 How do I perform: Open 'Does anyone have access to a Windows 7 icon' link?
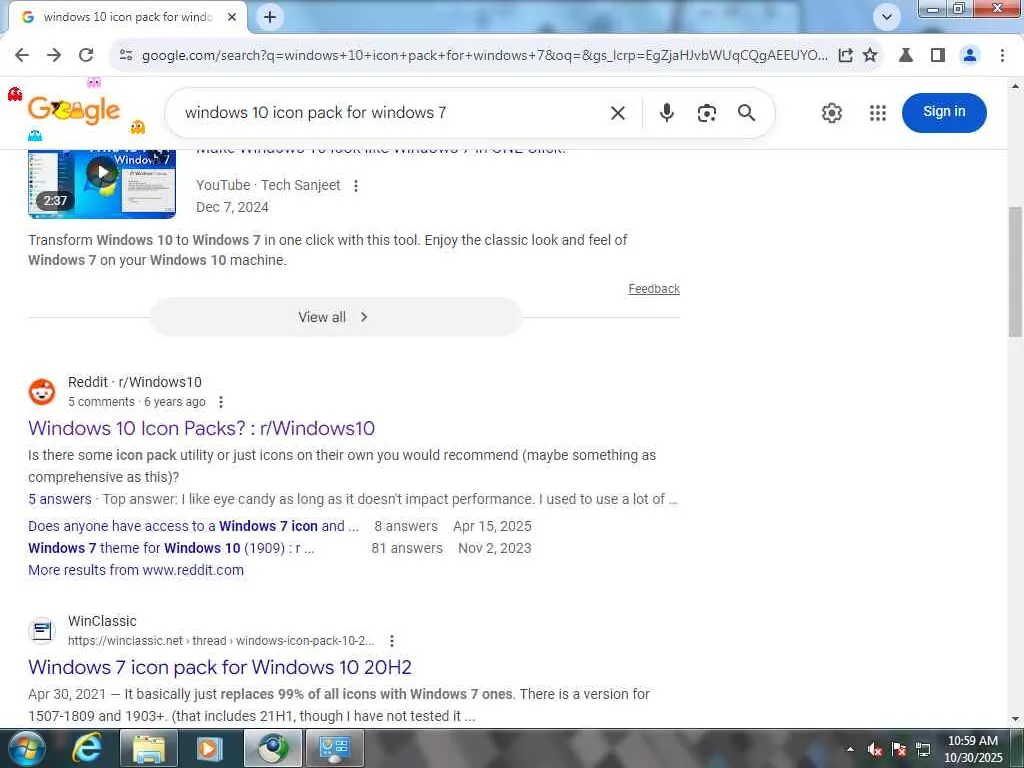click(193, 526)
